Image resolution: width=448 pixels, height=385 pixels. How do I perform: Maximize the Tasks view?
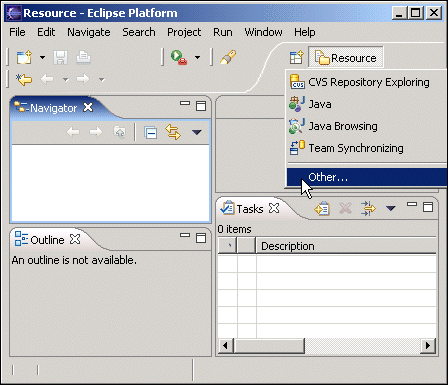[x=428, y=207]
